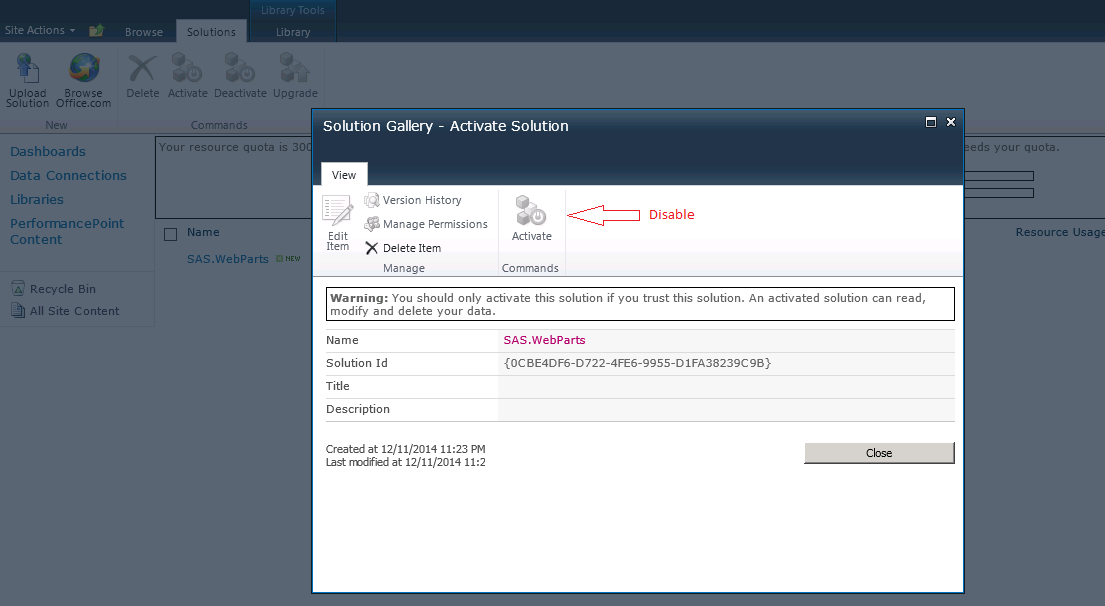This screenshot has width=1105, height=606.
Task: Go to Data Connections in the sidebar
Action: click(68, 175)
